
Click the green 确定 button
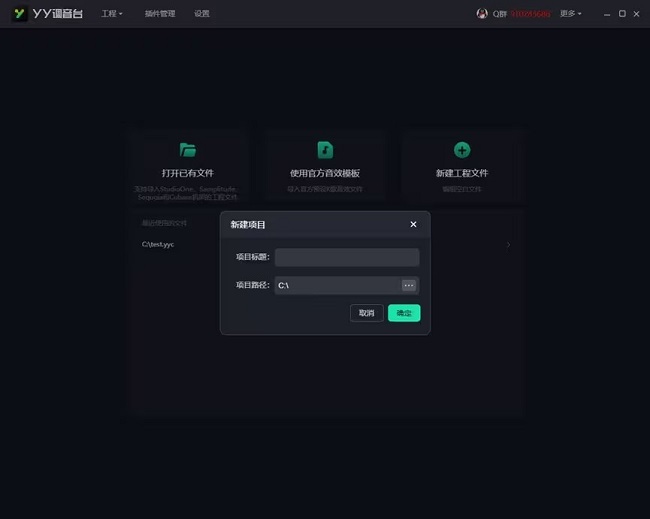[x=404, y=313]
